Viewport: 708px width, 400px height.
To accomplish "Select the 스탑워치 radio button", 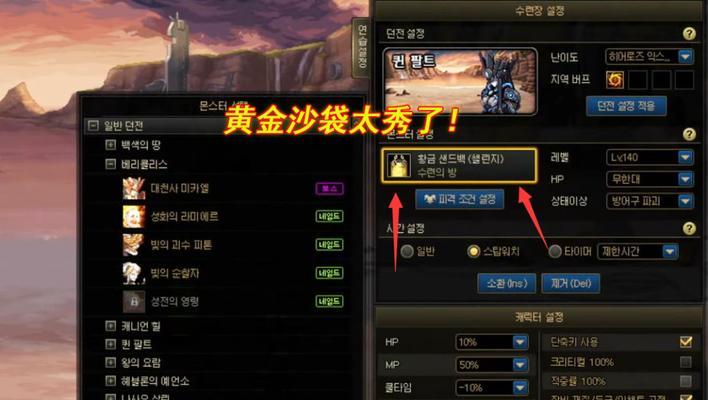I will [473, 251].
